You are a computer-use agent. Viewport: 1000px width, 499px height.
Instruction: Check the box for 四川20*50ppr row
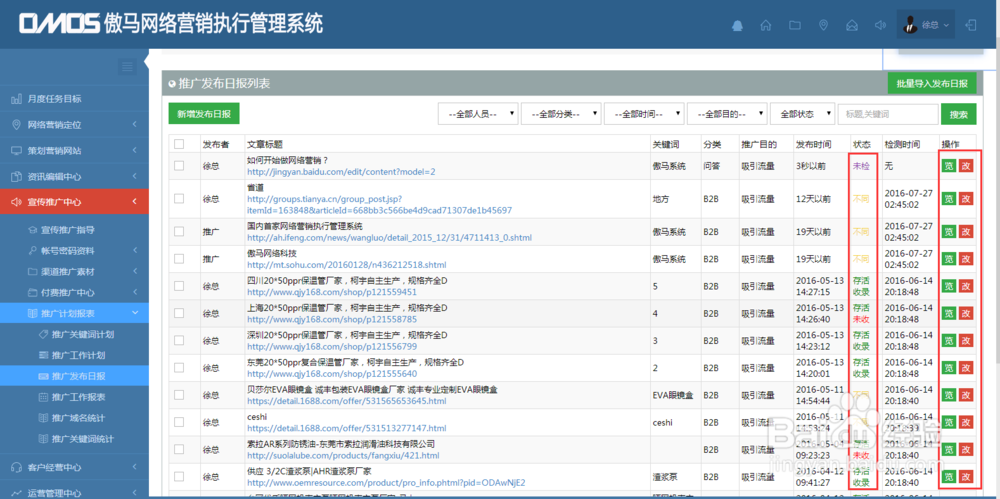coord(179,287)
